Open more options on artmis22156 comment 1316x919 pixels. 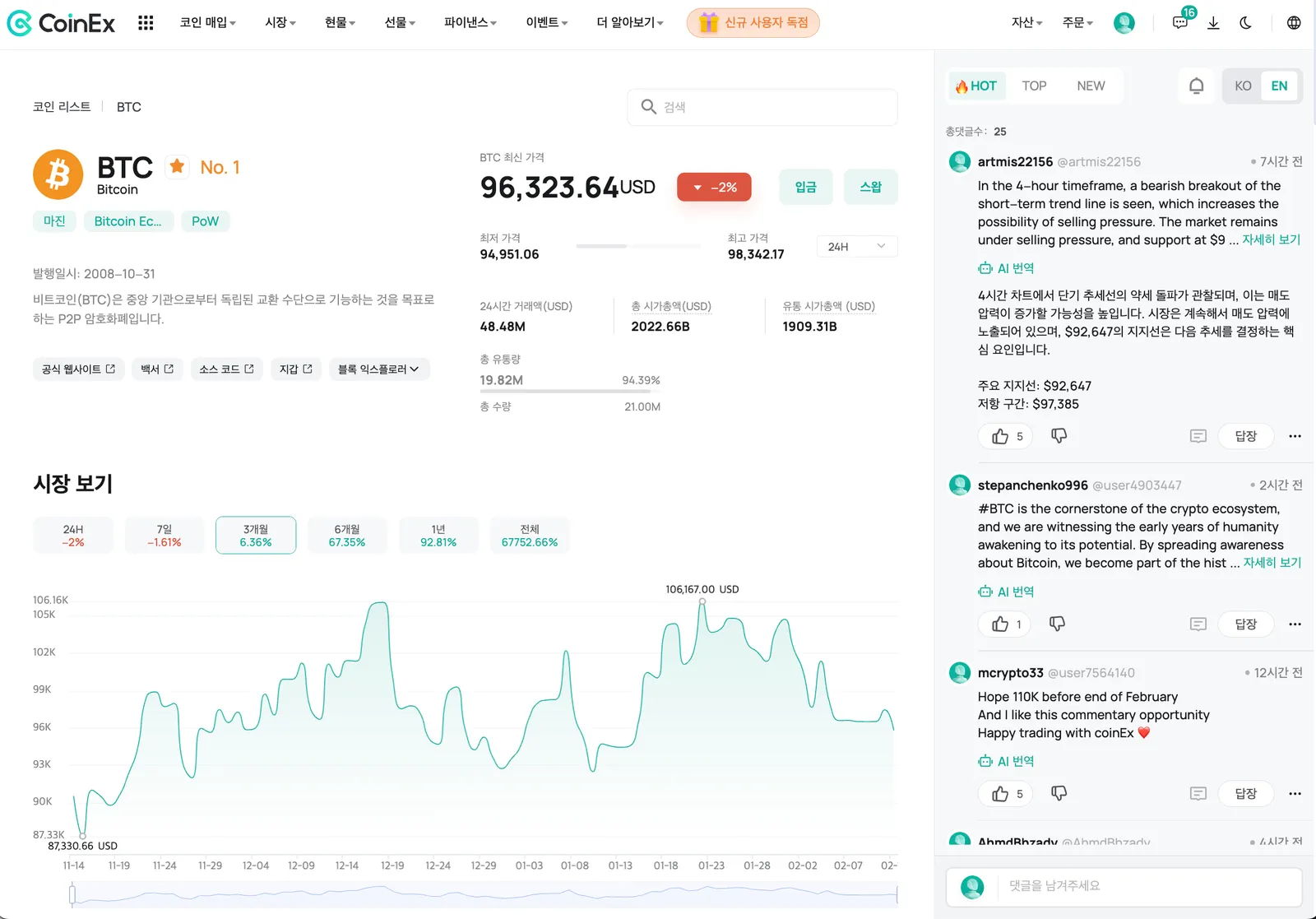[1295, 436]
